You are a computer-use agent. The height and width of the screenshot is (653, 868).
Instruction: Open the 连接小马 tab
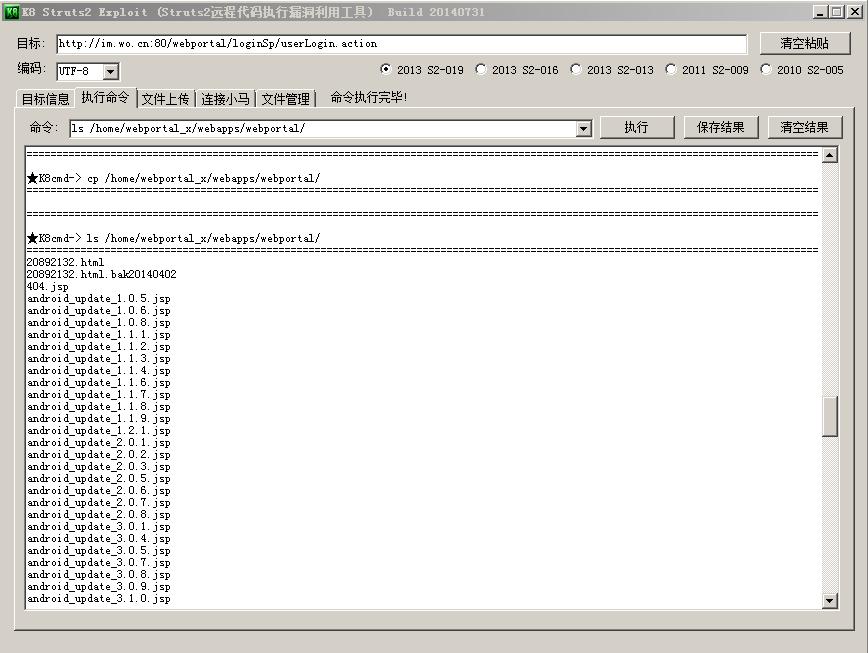coord(225,99)
